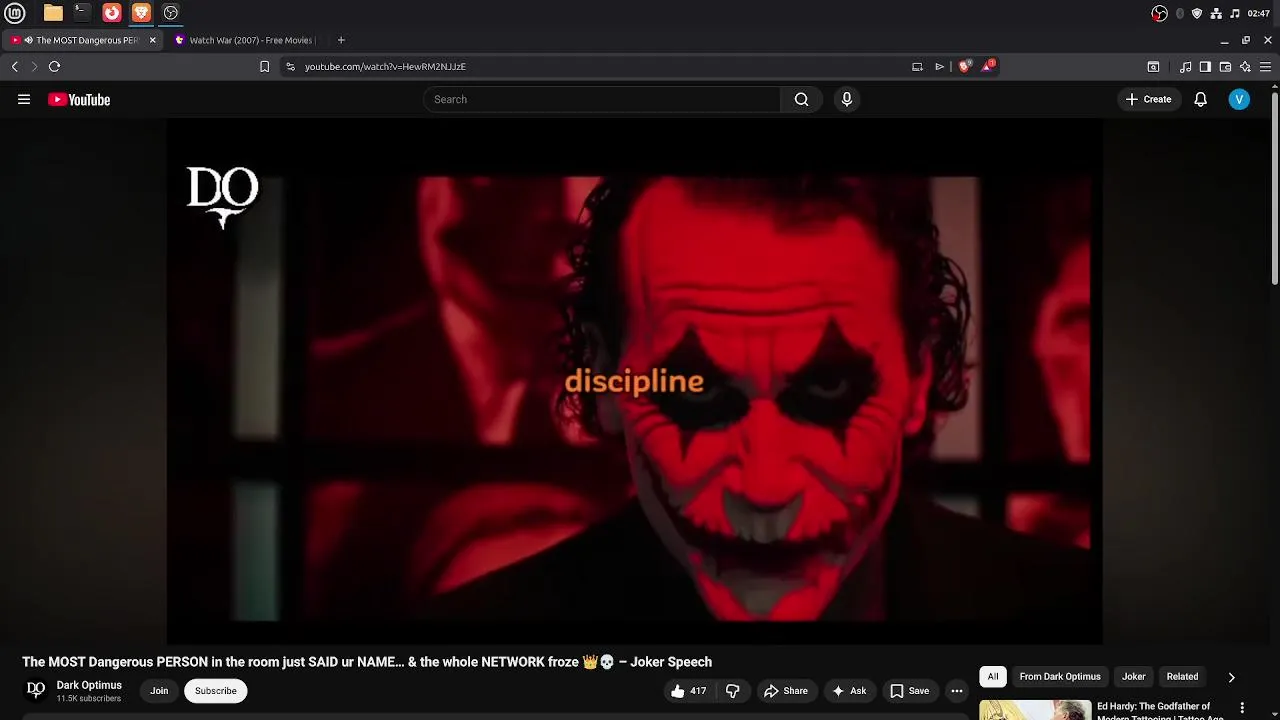
Task: Switch to the Watch War (2007) tab
Action: tap(245, 40)
